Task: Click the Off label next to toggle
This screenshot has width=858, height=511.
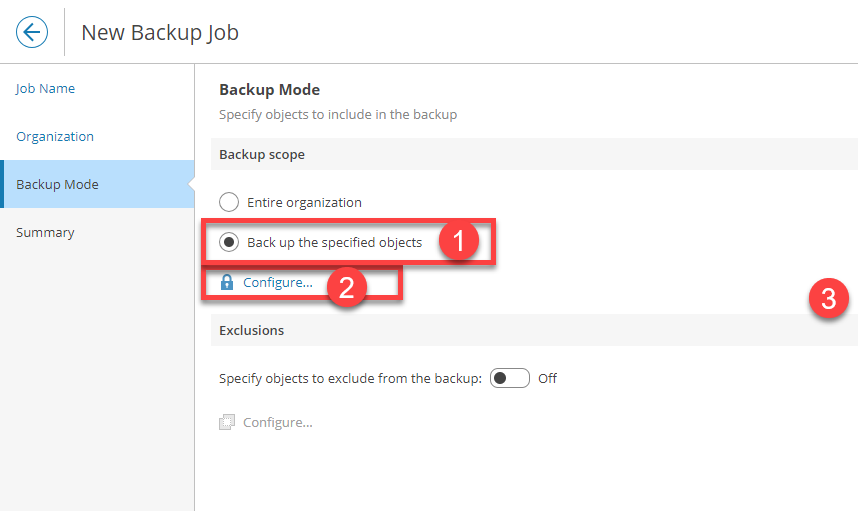Action: click(547, 379)
